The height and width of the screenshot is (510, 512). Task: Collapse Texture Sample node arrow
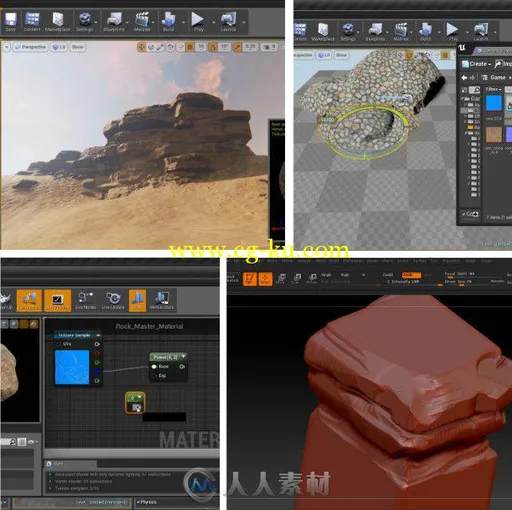(98, 335)
